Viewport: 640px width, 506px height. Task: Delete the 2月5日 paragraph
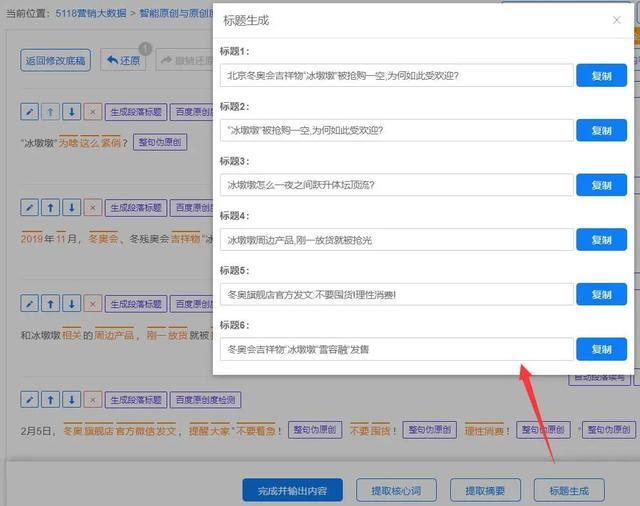(93, 399)
